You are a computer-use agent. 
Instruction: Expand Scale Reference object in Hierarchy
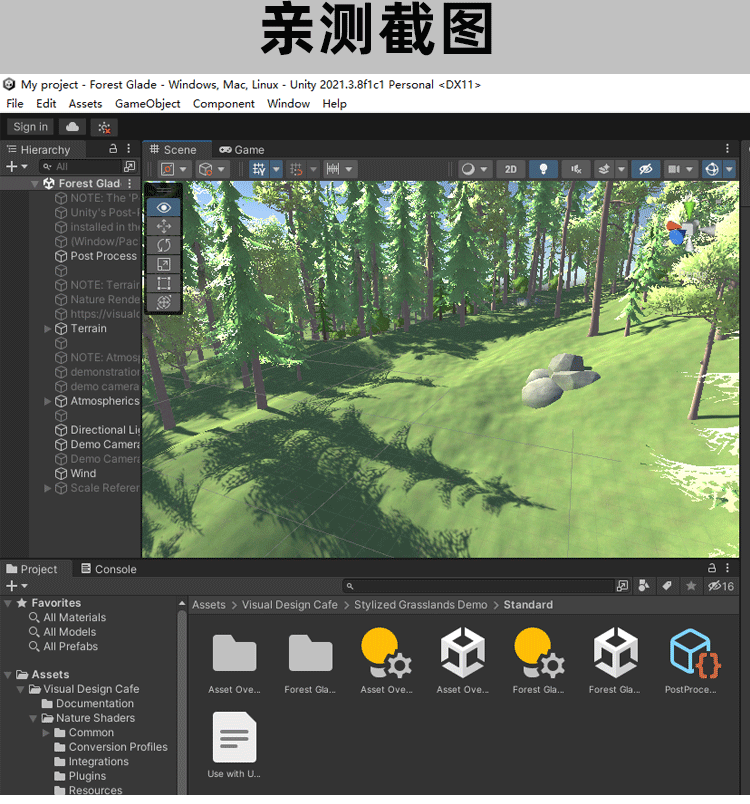(48, 488)
